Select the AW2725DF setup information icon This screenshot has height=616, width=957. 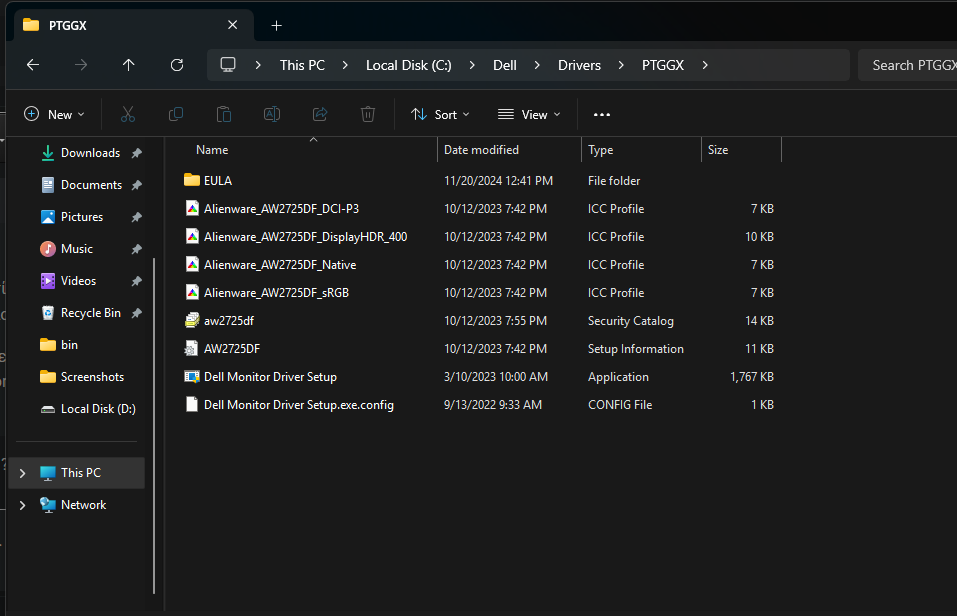192,349
